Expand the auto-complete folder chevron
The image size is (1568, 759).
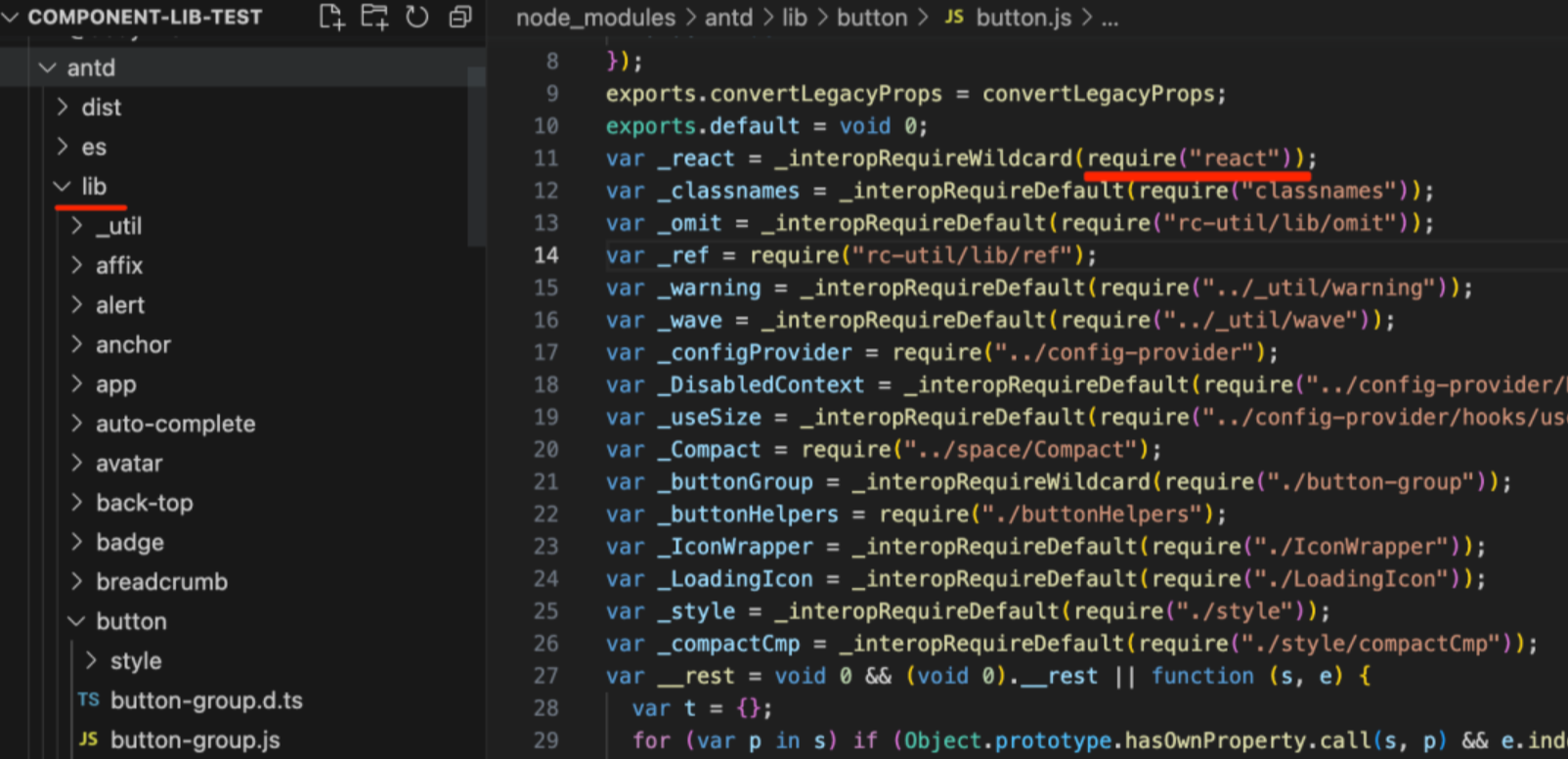(77, 424)
